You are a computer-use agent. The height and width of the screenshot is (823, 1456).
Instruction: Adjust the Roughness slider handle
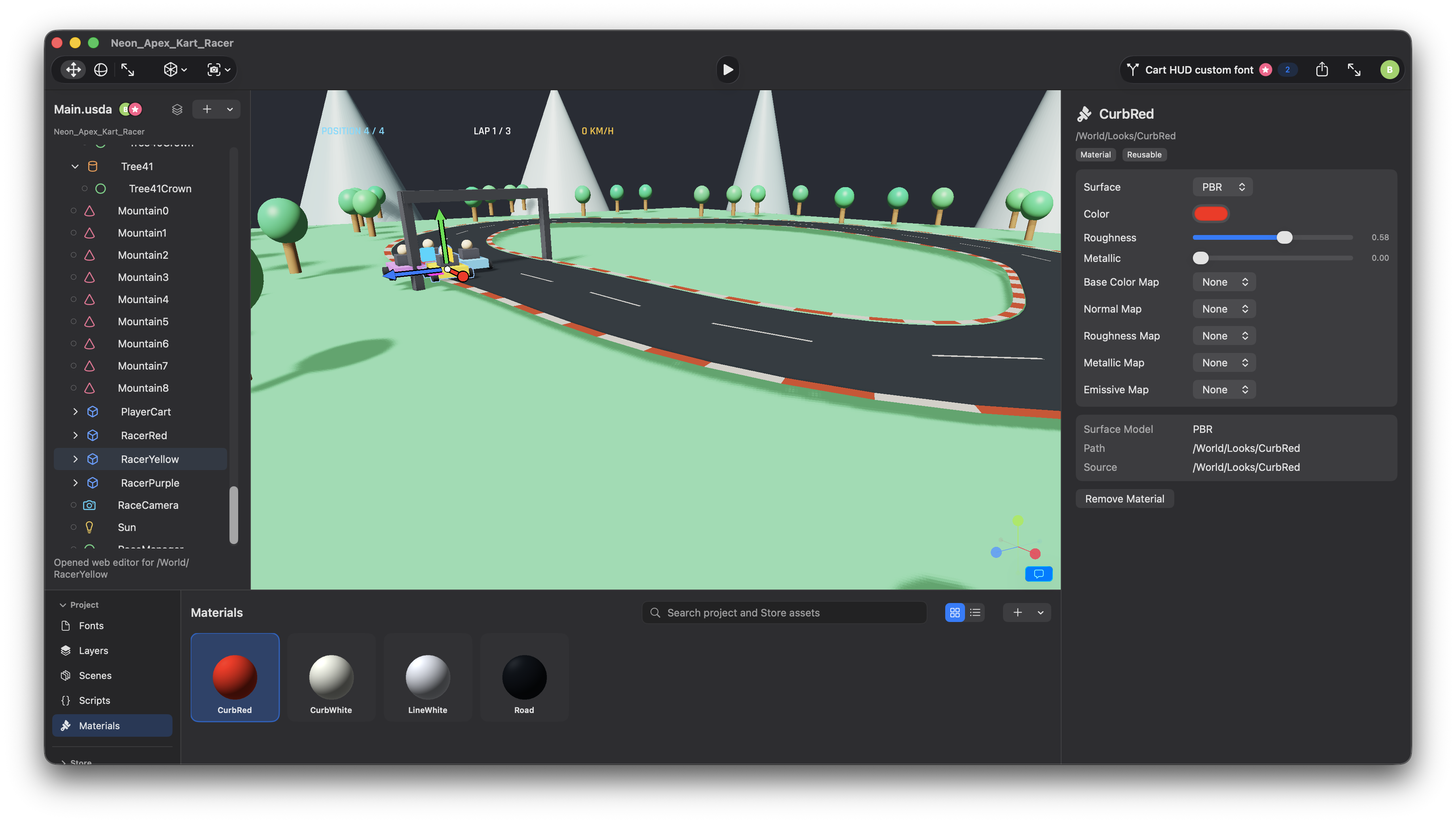[1284, 237]
